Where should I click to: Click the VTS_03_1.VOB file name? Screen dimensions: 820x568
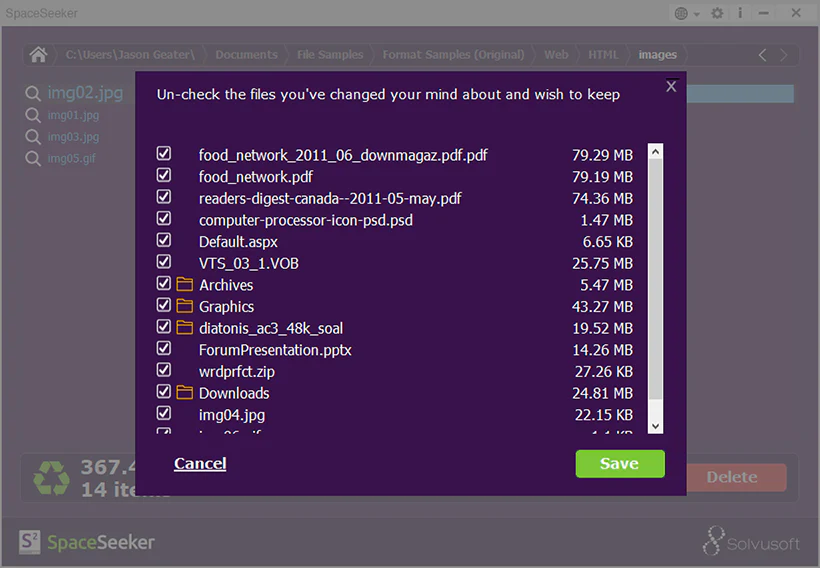coord(248,263)
